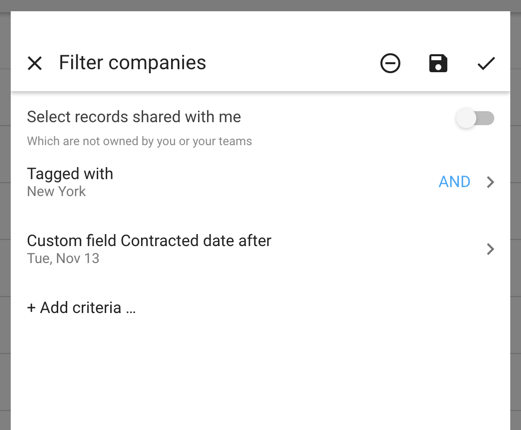The image size is (521, 430).
Task: Save the filter with the floppy disk icon
Action: point(438,63)
